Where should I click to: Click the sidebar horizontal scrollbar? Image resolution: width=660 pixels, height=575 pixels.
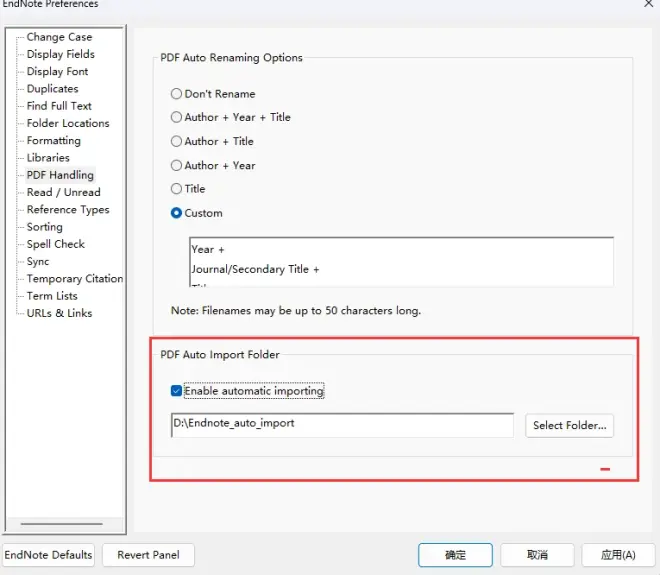61,524
